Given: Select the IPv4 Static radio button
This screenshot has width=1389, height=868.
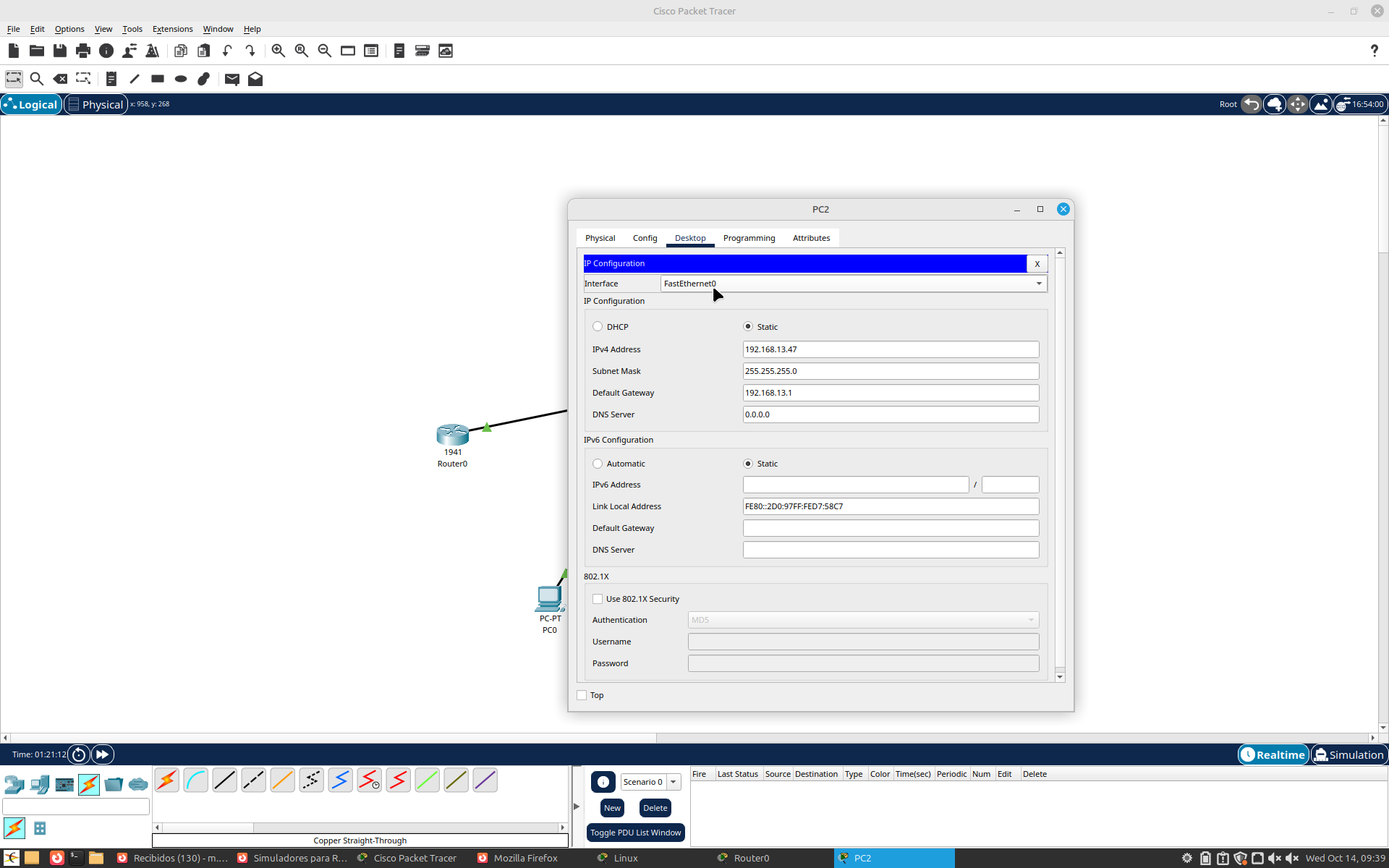Looking at the screenshot, I should [748, 327].
